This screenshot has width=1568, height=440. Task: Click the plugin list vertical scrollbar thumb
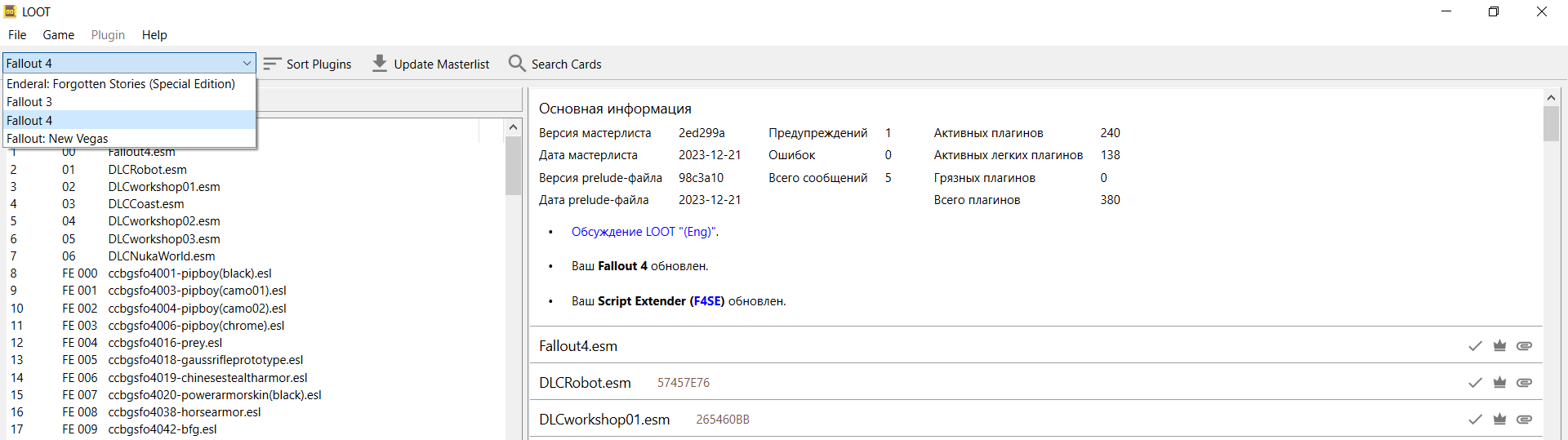click(513, 166)
